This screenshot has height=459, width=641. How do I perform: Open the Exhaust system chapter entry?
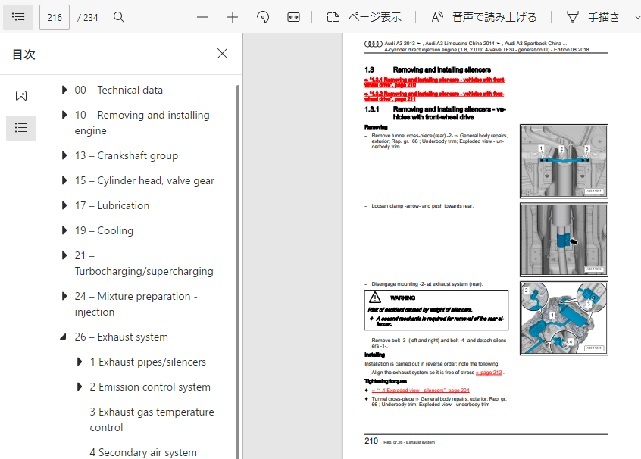point(121,337)
